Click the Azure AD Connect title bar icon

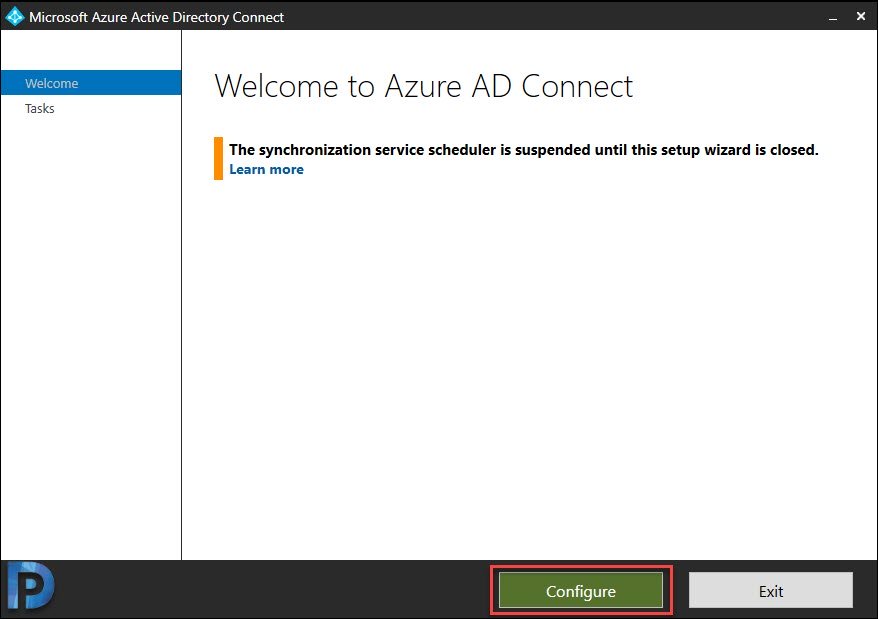coord(15,16)
